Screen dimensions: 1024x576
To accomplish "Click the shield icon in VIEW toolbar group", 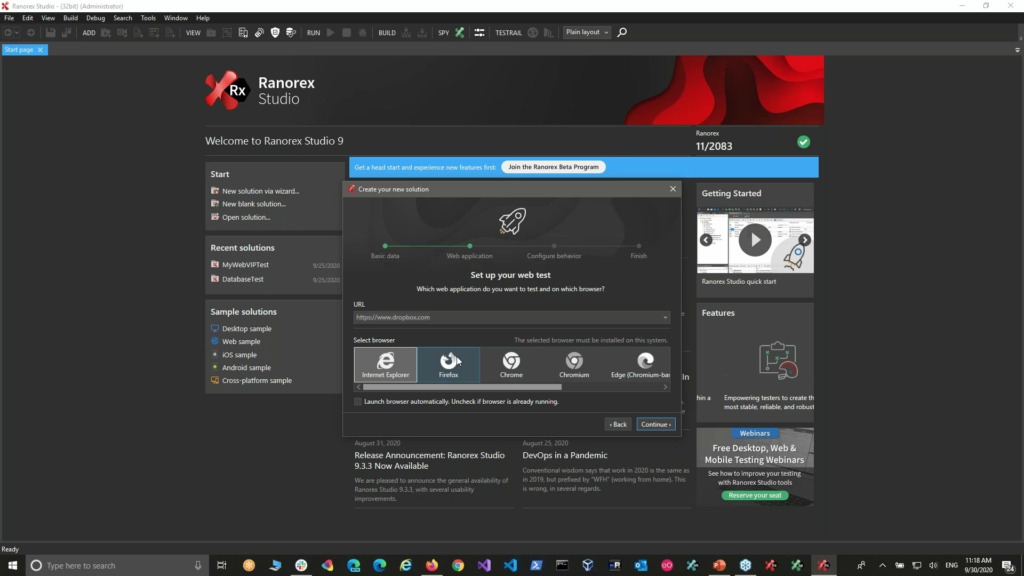I will click(x=275, y=33).
